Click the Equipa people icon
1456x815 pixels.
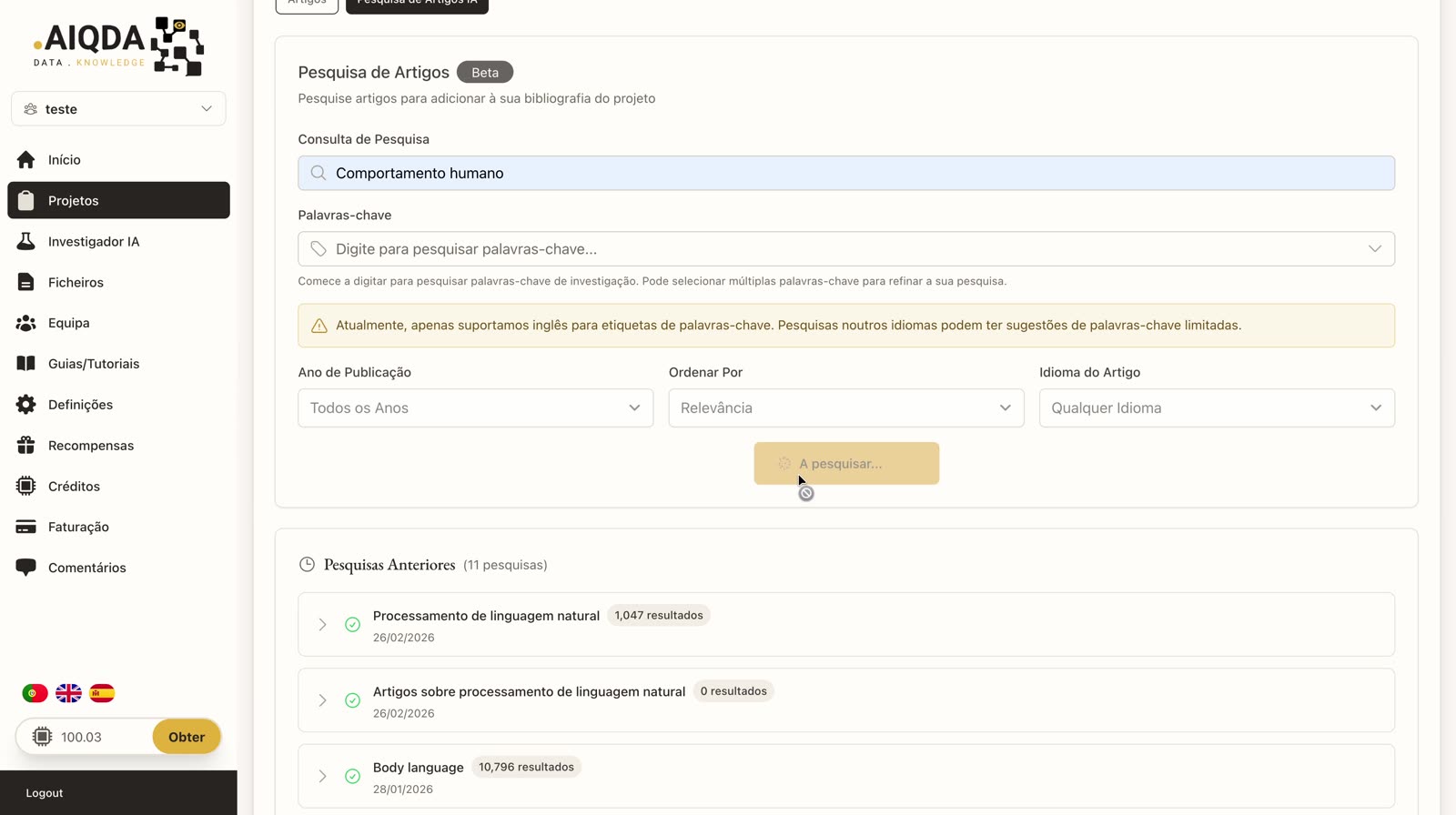(x=25, y=323)
